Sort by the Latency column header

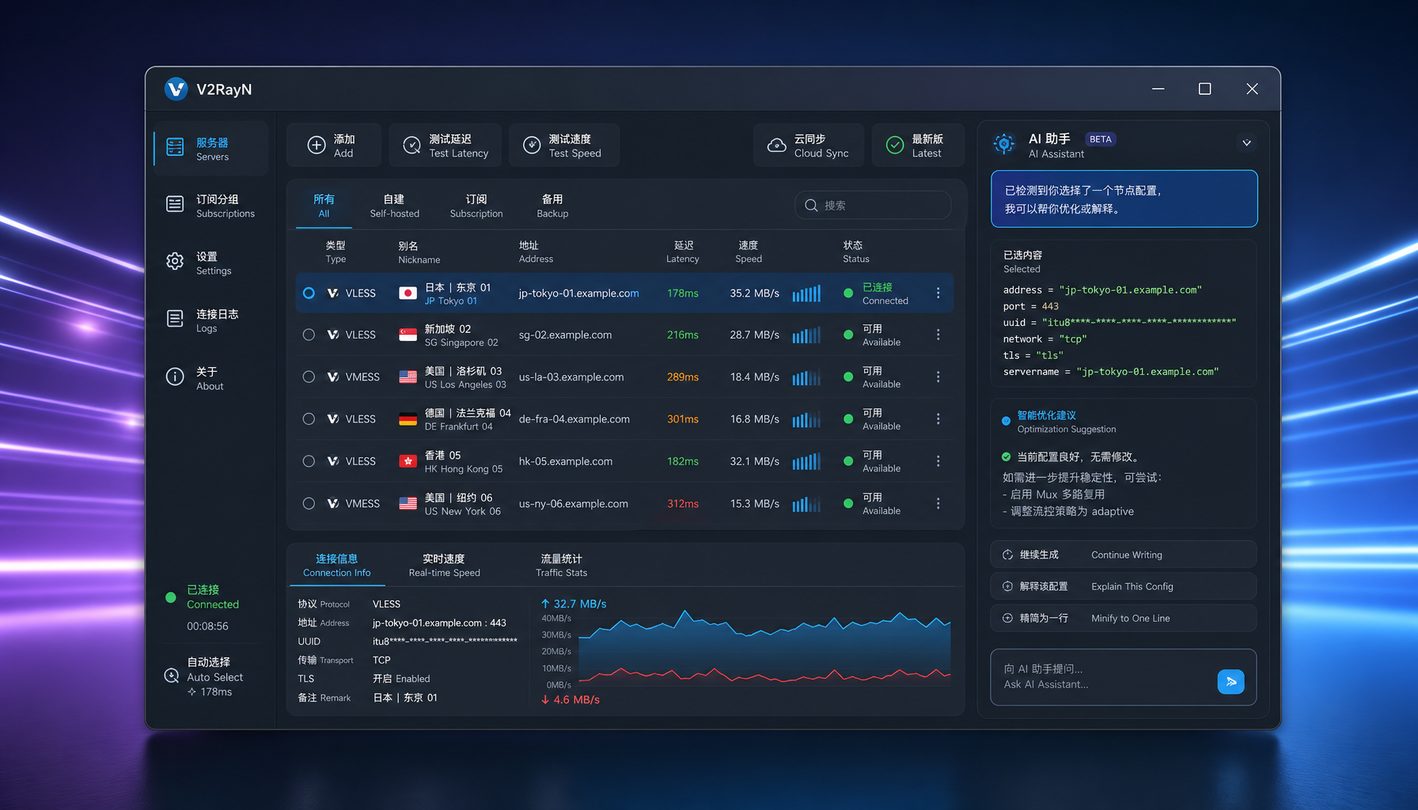pos(683,252)
